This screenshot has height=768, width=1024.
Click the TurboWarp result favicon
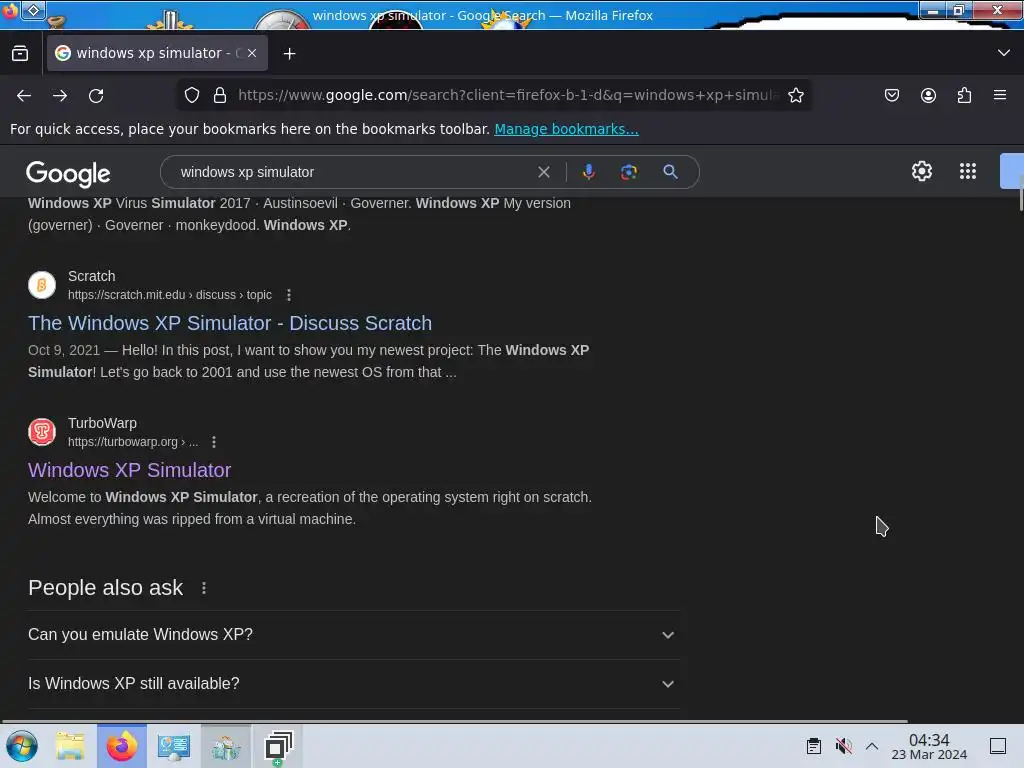(x=42, y=432)
